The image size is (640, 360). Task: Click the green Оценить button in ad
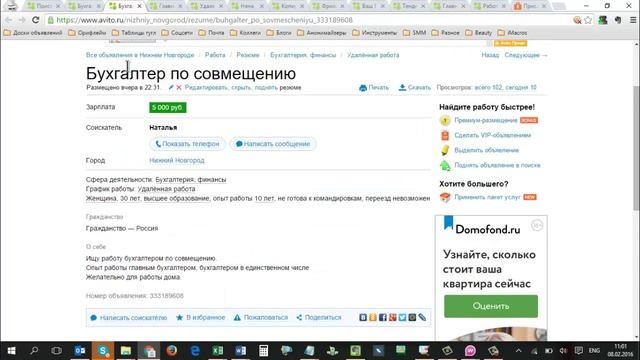(x=491, y=306)
